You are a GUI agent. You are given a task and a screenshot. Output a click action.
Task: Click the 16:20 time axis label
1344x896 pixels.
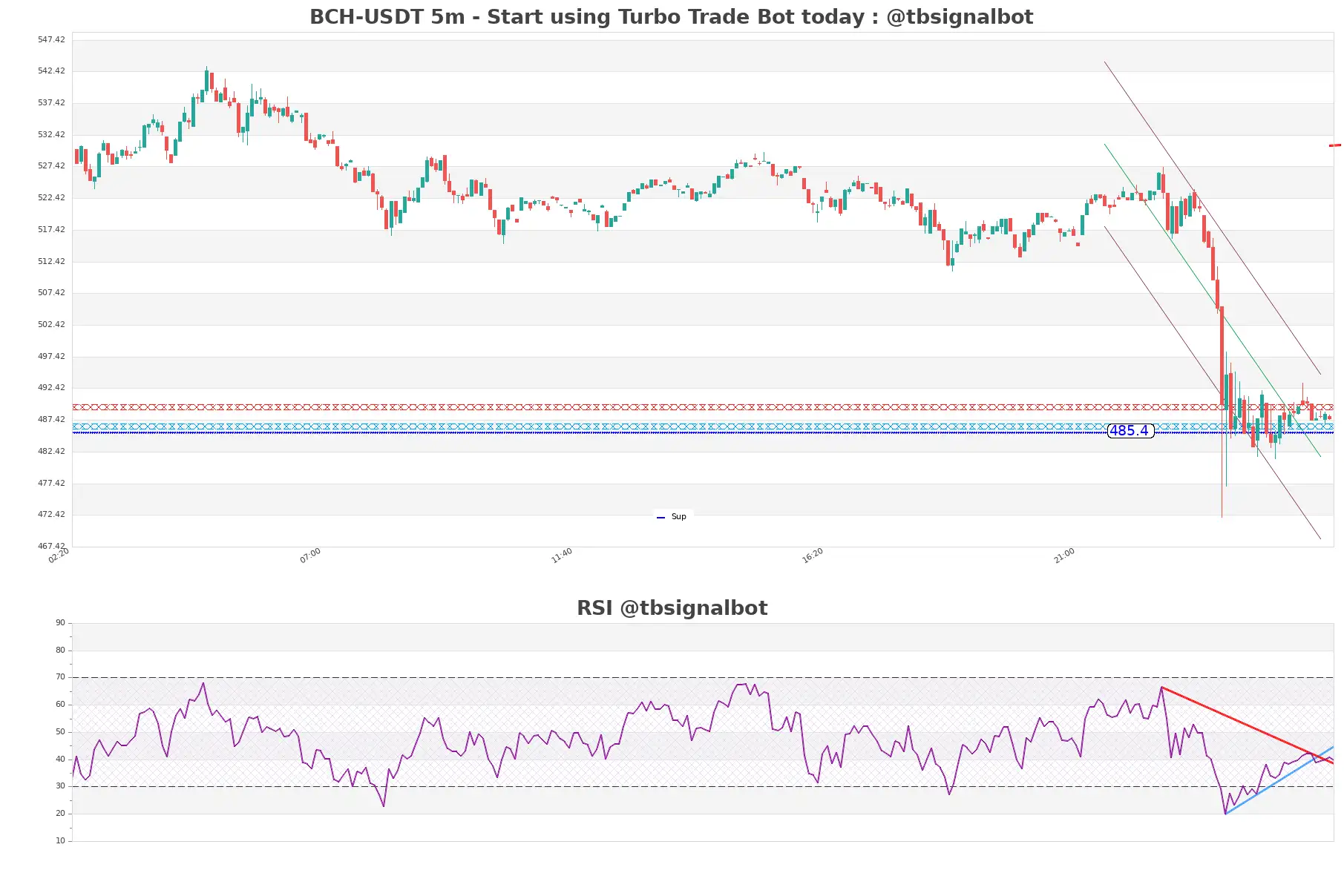pos(813,556)
